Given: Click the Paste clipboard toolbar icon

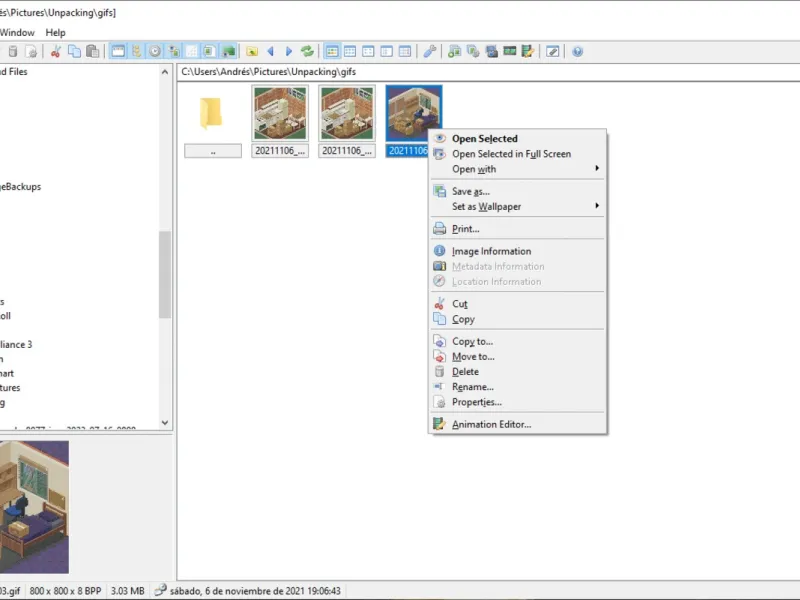Looking at the screenshot, I should [92, 52].
